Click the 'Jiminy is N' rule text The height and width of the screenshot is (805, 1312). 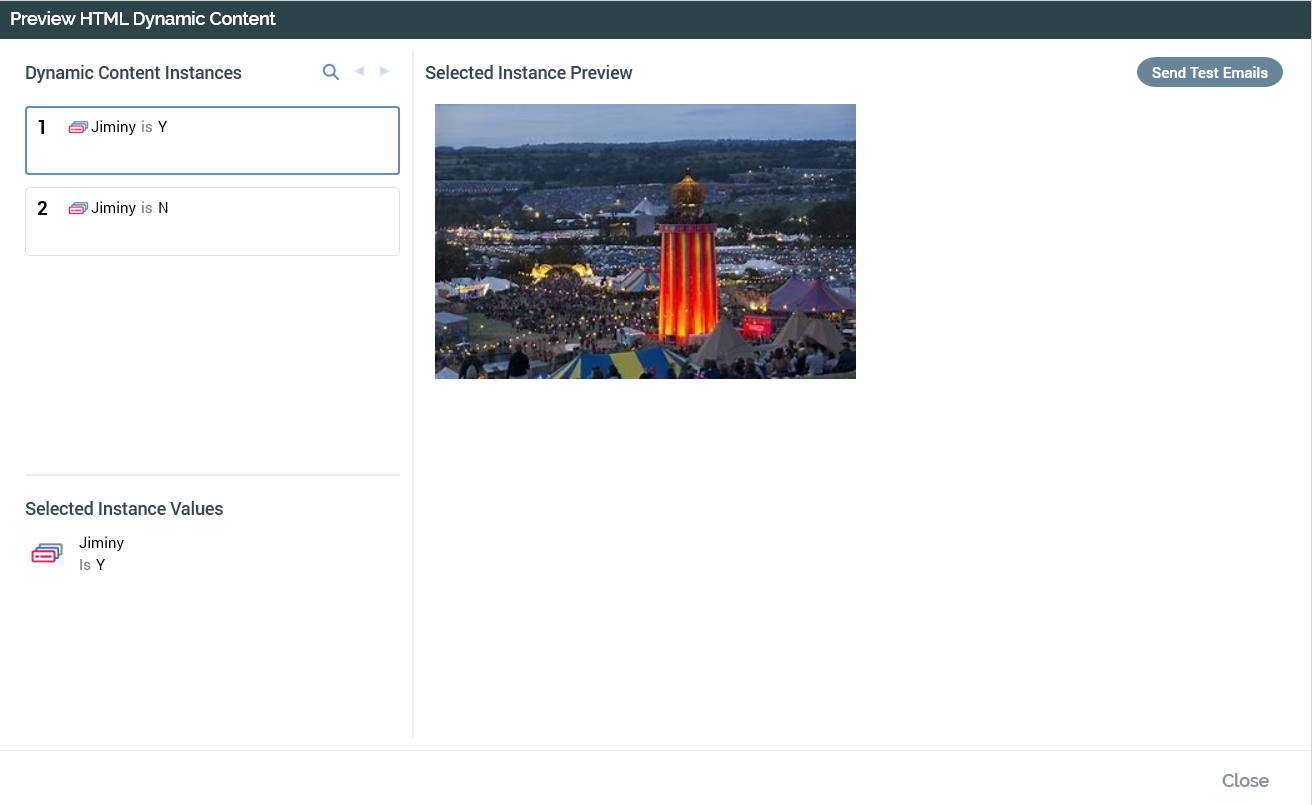(129, 209)
